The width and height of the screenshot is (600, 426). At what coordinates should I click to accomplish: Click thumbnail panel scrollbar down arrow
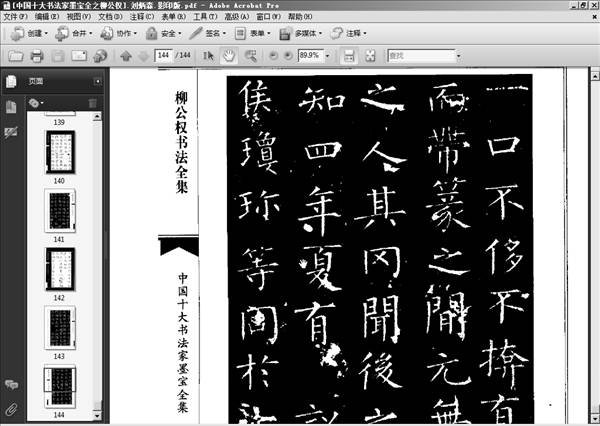click(x=97, y=415)
